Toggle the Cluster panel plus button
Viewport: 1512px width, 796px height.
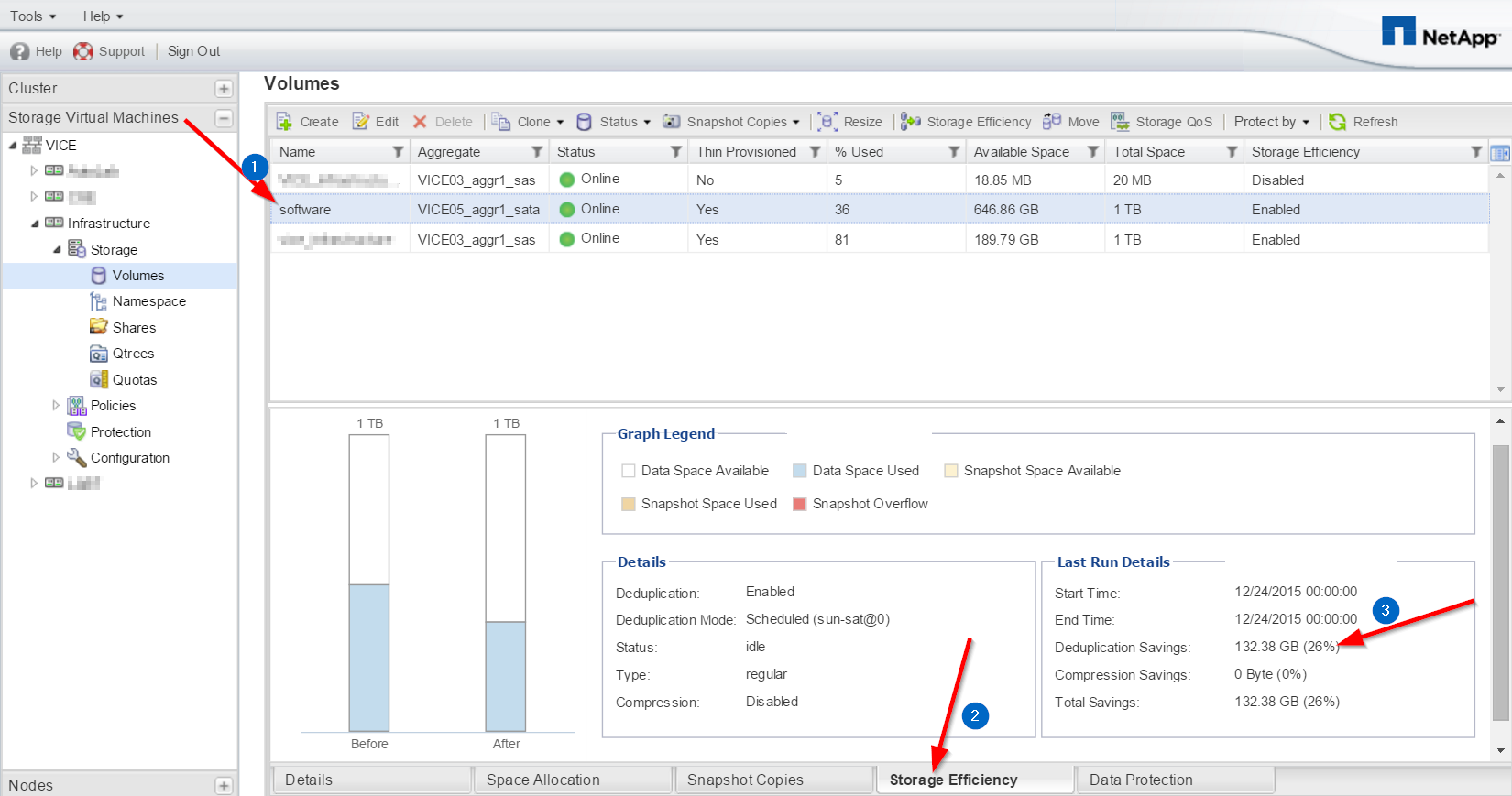coord(224,89)
